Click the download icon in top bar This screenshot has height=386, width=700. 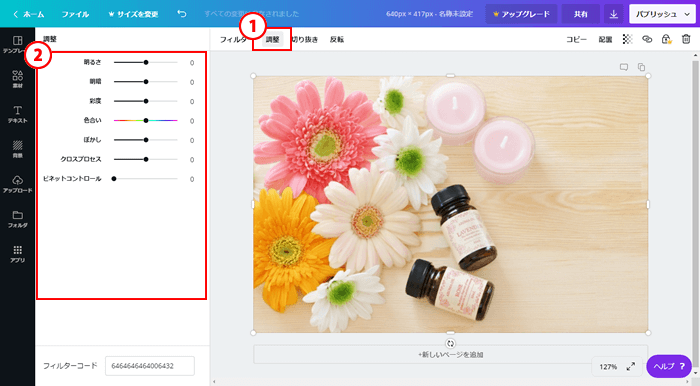click(x=614, y=14)
